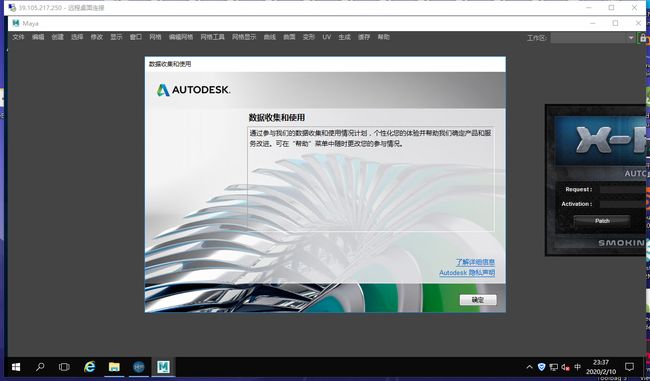650x381 pixels.
Task: Open the 编辑网格 menu
Action: pos(181,37)
